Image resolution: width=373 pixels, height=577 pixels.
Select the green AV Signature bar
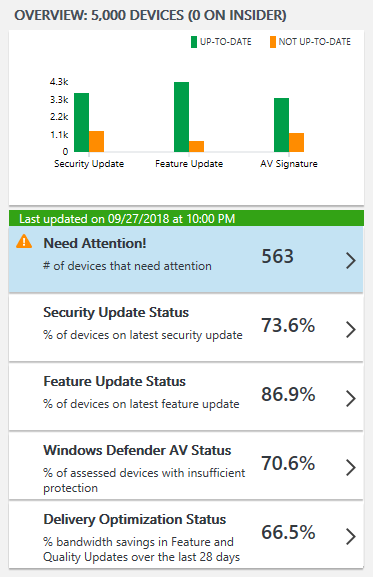[x=281, y=125]
